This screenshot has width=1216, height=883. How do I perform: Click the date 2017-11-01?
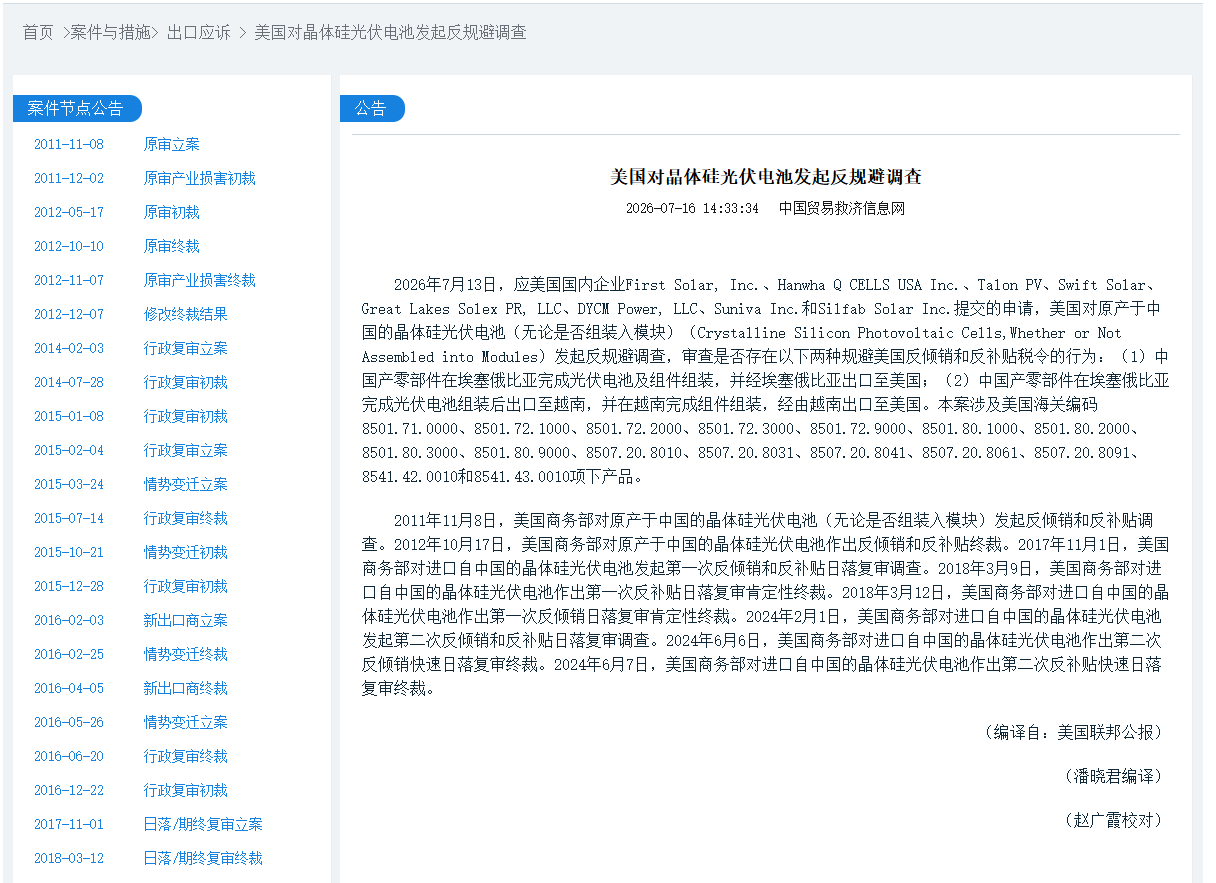69,824
